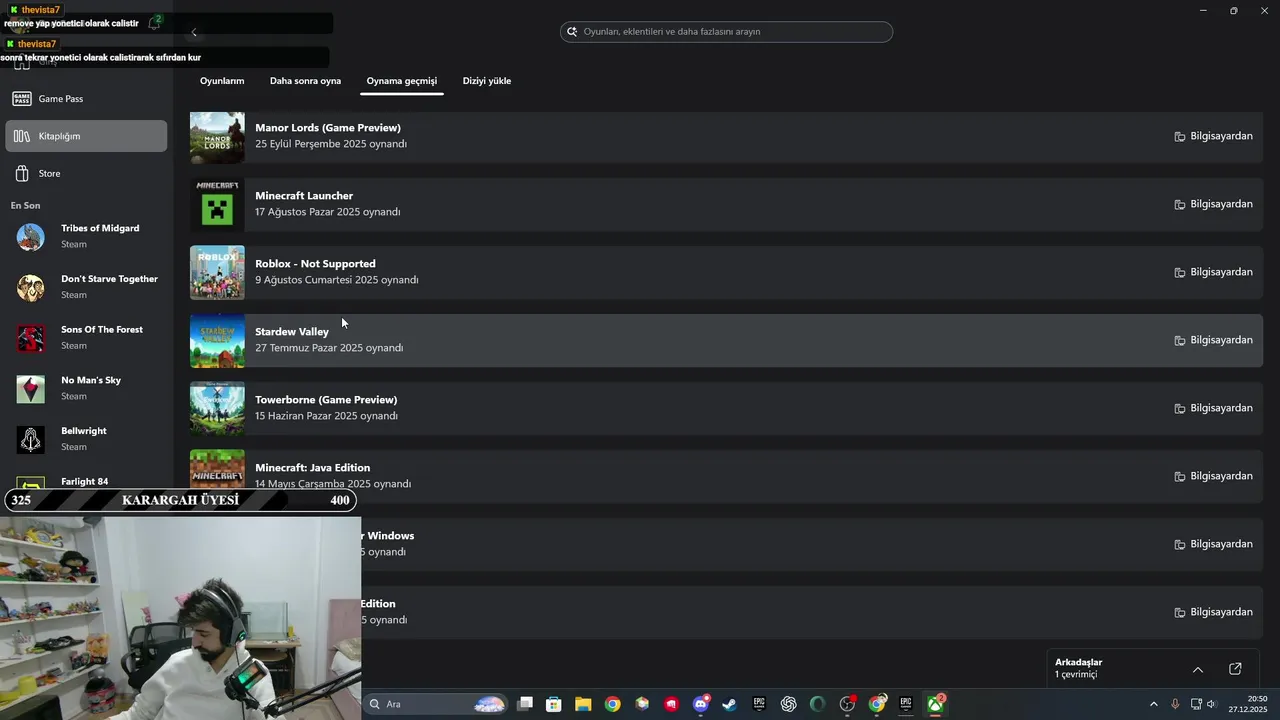Select Towerborne (Game Preview) title
1280x720 pixels.
tap(326, 400)
